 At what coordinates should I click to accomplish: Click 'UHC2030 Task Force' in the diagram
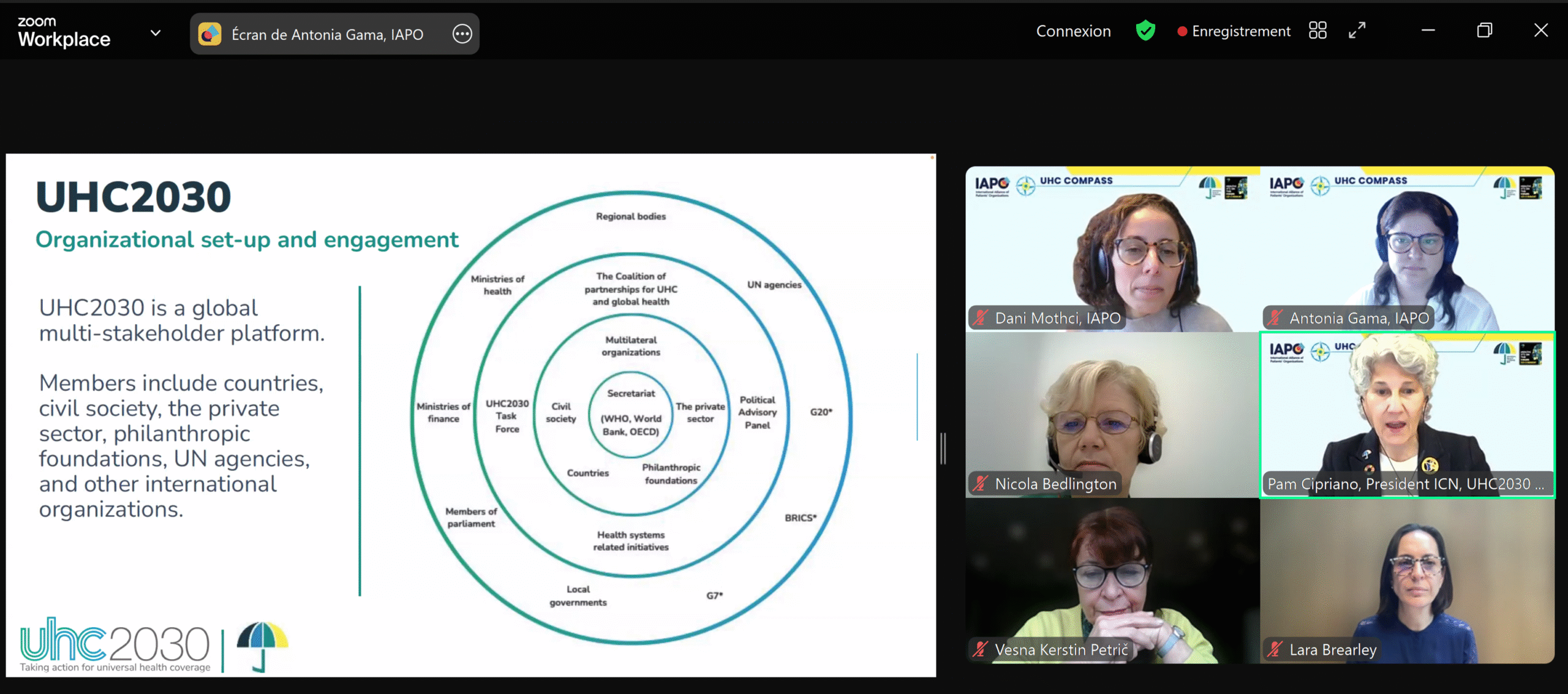[507, 416]
